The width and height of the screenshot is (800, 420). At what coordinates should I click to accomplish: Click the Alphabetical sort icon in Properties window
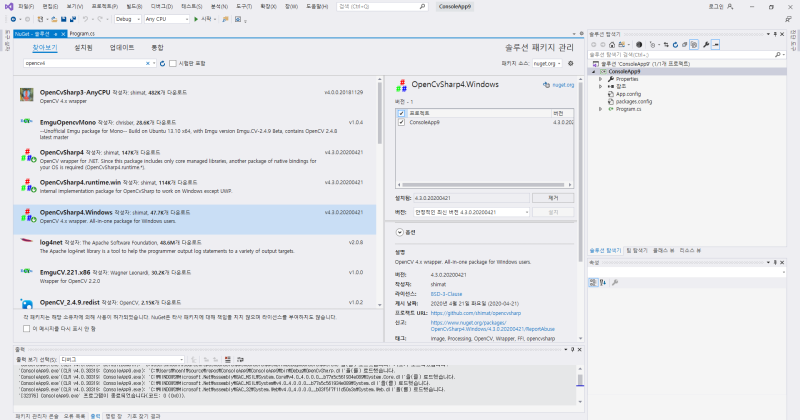pyautogui.click(x=603, y=282)
